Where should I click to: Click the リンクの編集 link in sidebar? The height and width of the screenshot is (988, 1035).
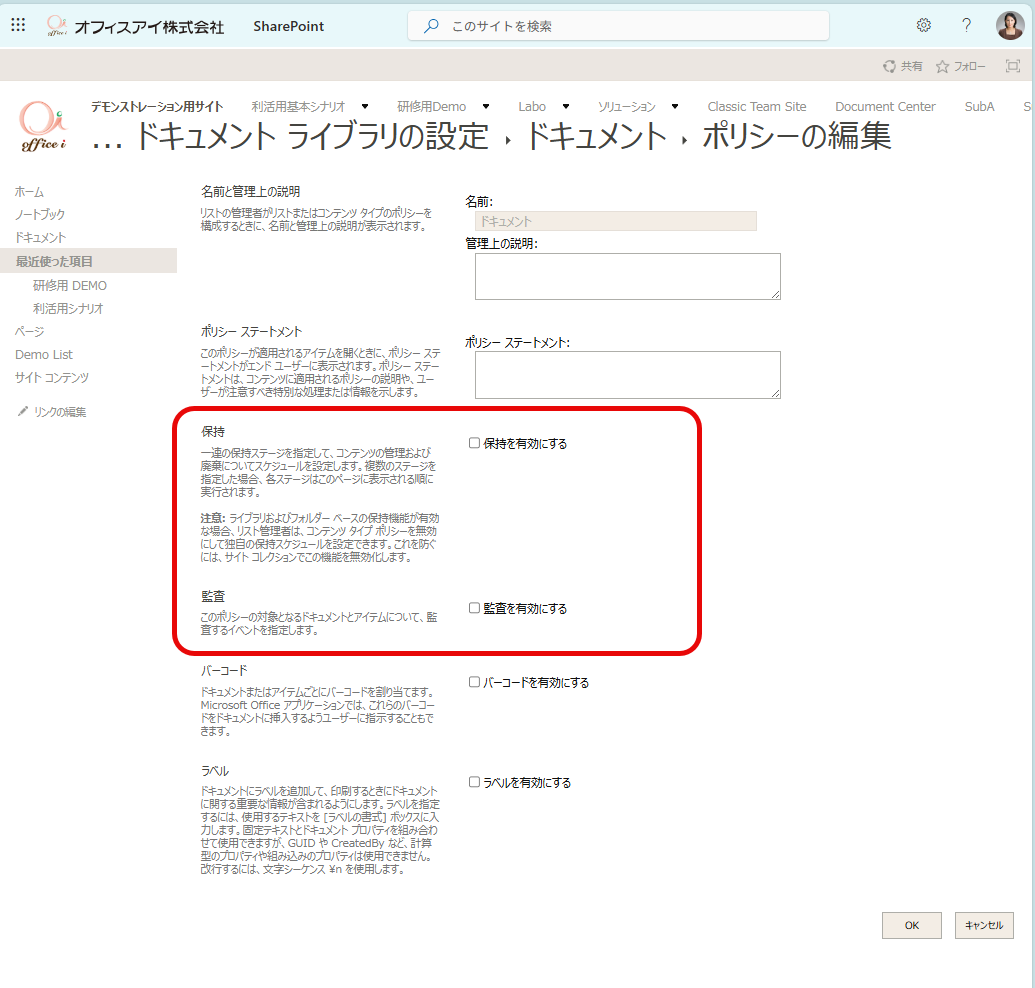pos(59,412)
